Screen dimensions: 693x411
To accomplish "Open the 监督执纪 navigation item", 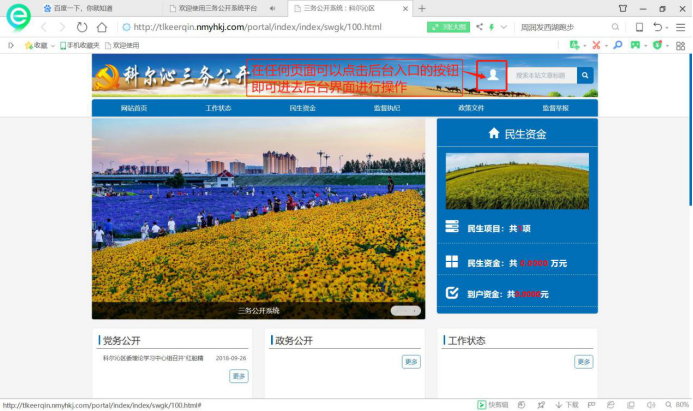I will coord(387,108).
